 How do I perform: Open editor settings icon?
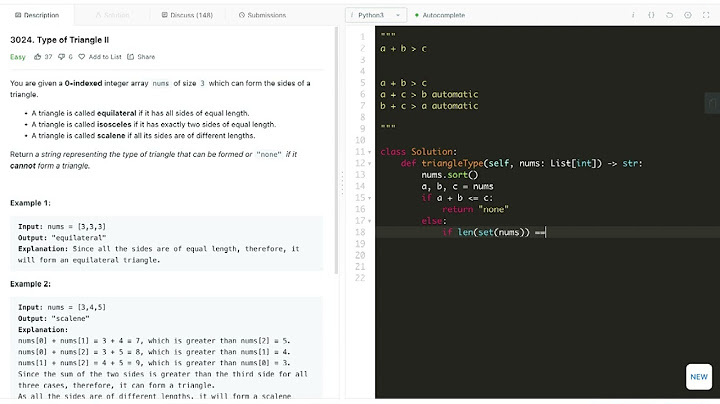pyautogui.click(x=687, y=15)
